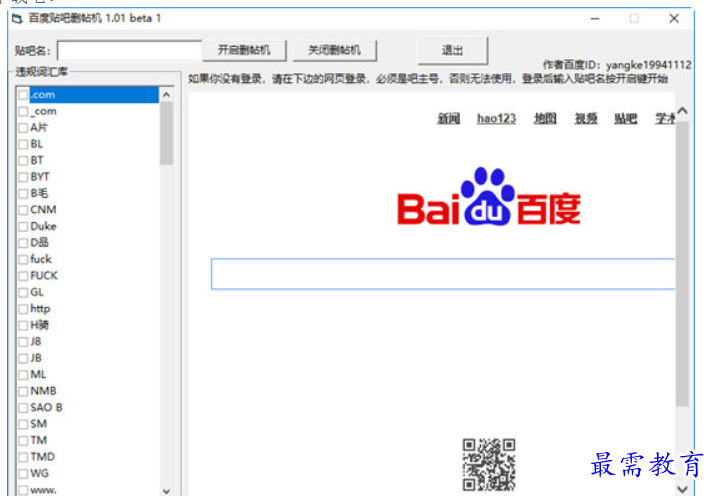This screenshot has height=496, width=712.
Task: Tick the NMB checkbox
Action: 23,391
